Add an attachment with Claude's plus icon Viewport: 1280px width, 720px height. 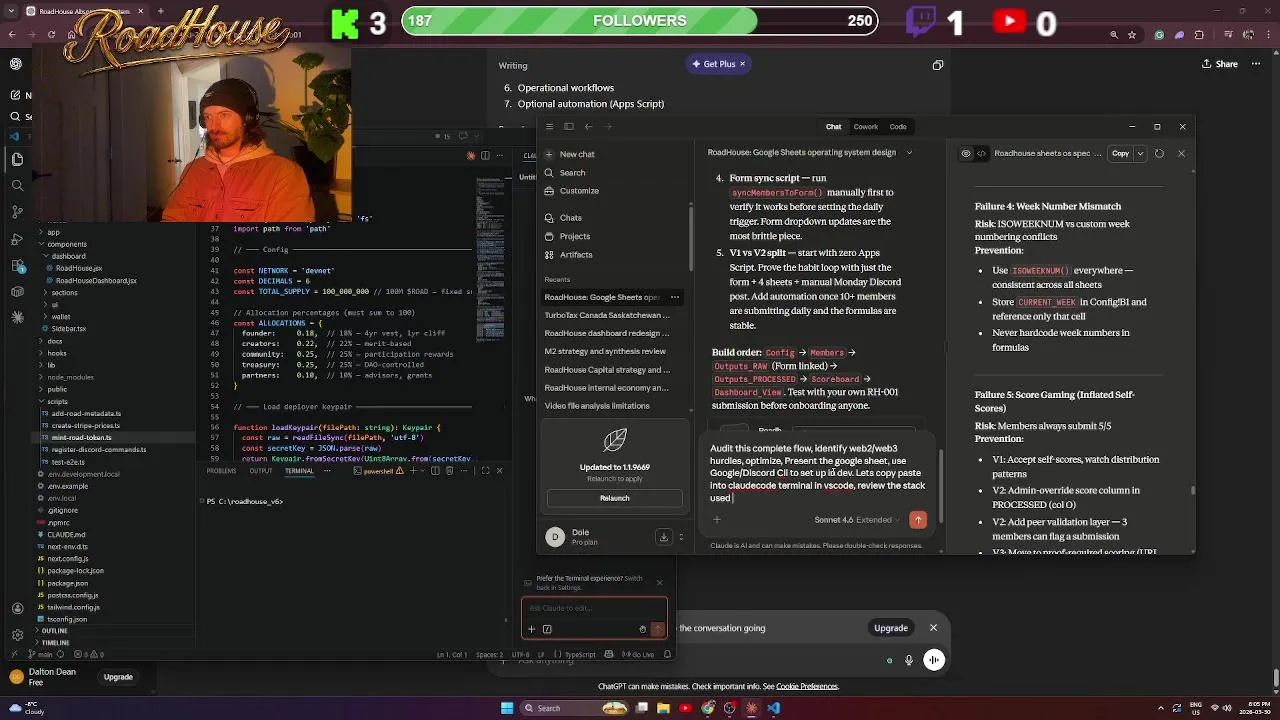(x=716, y=520)
